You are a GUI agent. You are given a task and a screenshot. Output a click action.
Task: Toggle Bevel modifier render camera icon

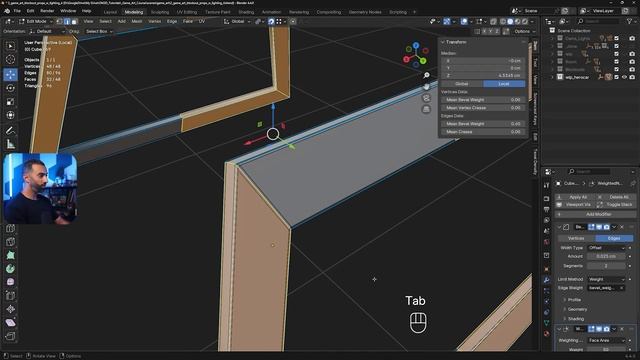point(607,227)
